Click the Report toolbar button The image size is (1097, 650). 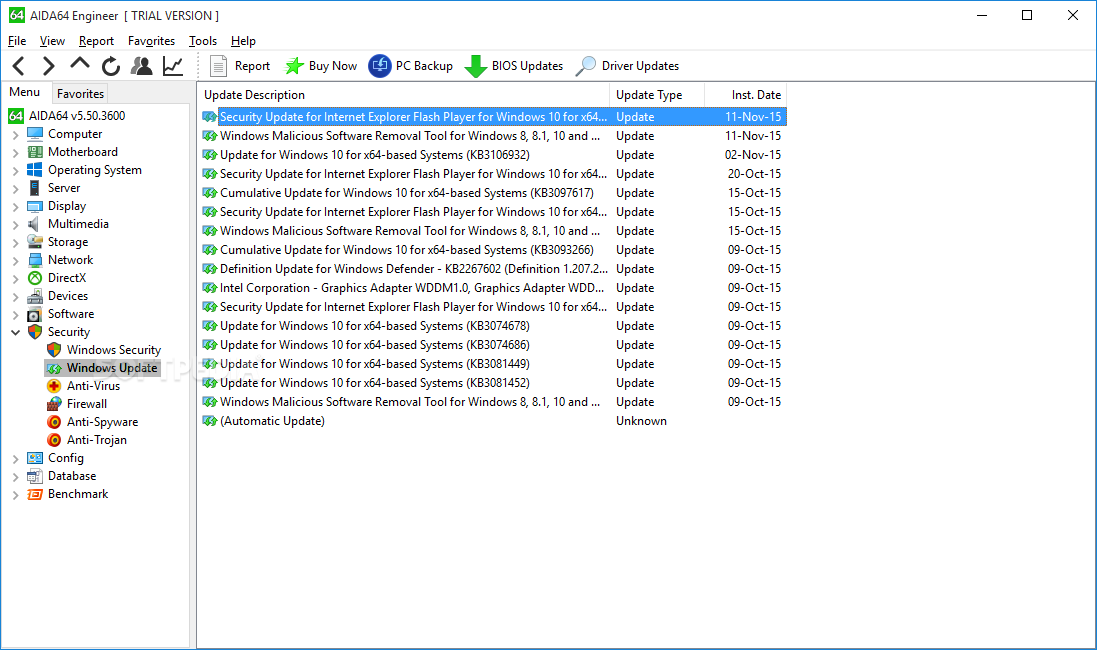pyautogui.click(x=240, y=66)
